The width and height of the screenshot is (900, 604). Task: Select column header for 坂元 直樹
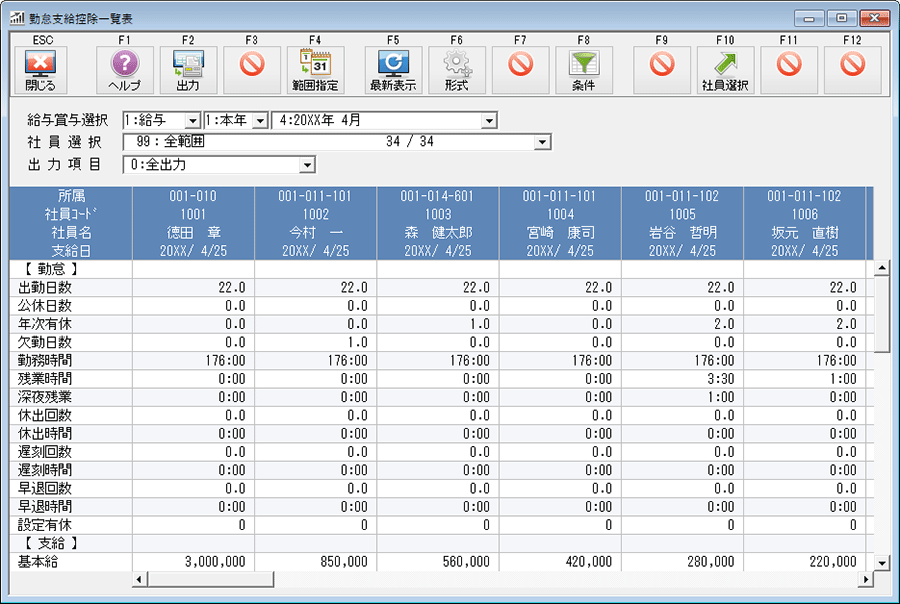(805, 223)
